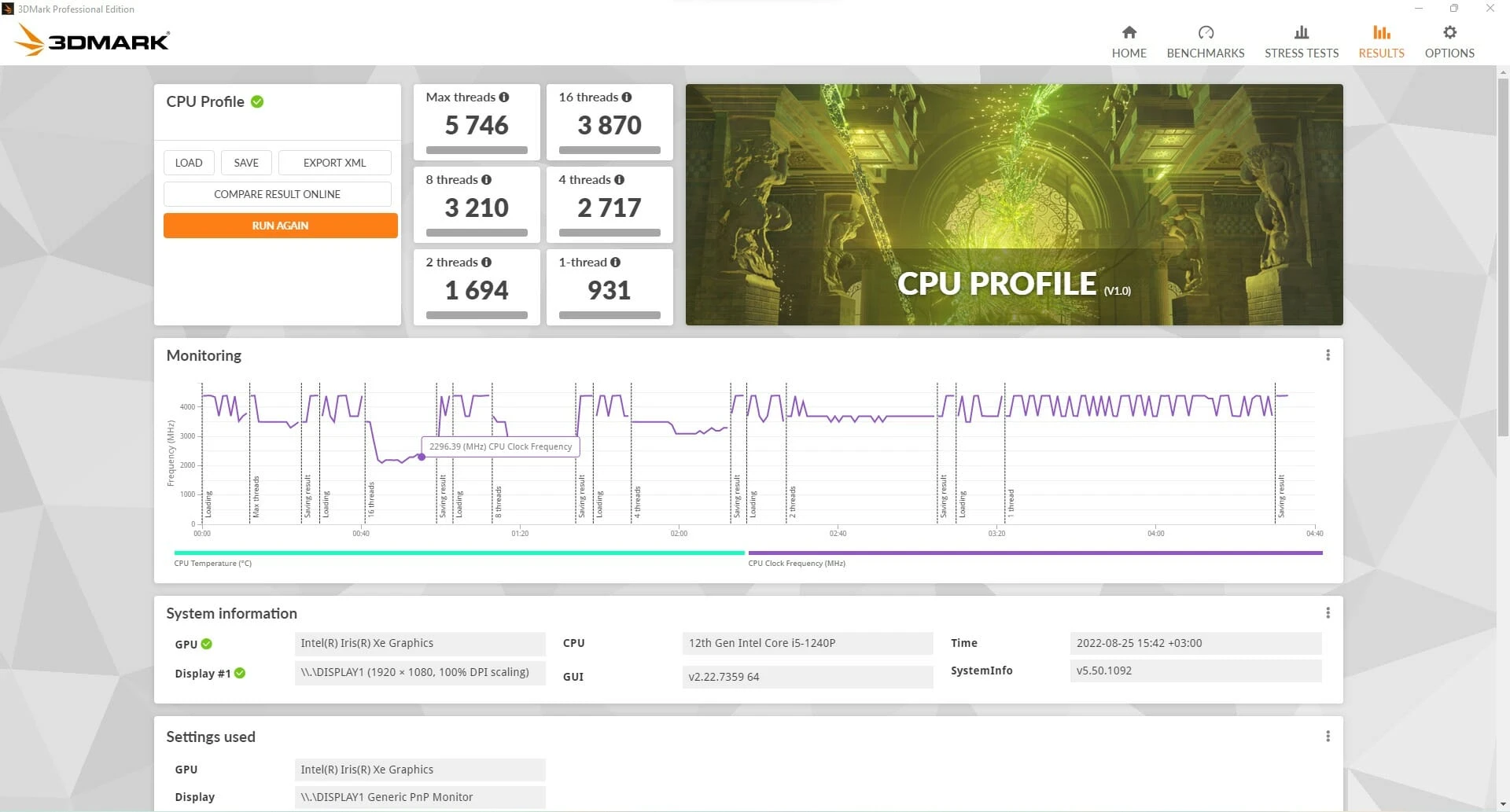Click the highlighted data point on frequency graph
The height and width of the screenshot is (812, 1510).
point(422,457)
